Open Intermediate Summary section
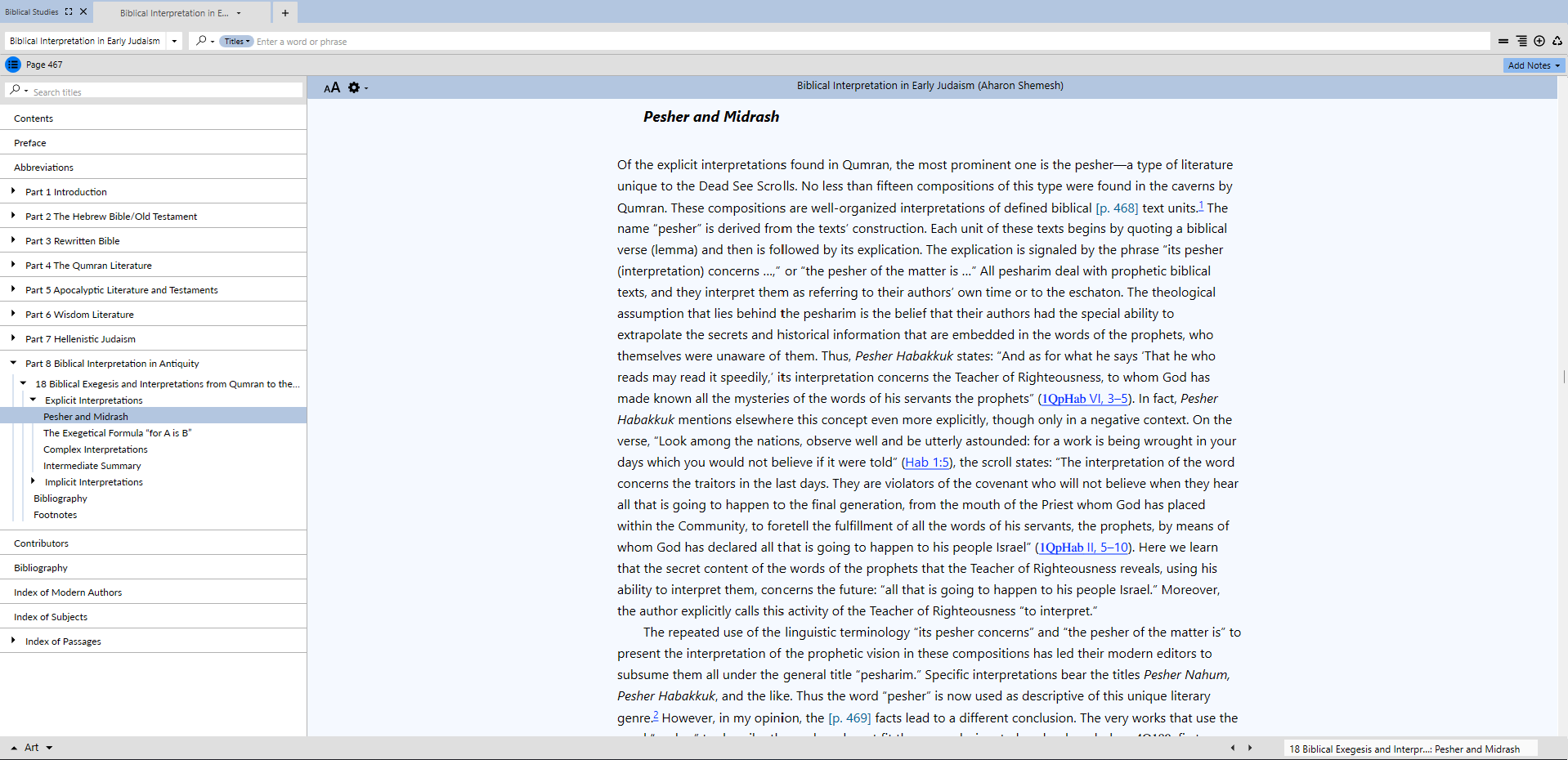 point(92,466)
